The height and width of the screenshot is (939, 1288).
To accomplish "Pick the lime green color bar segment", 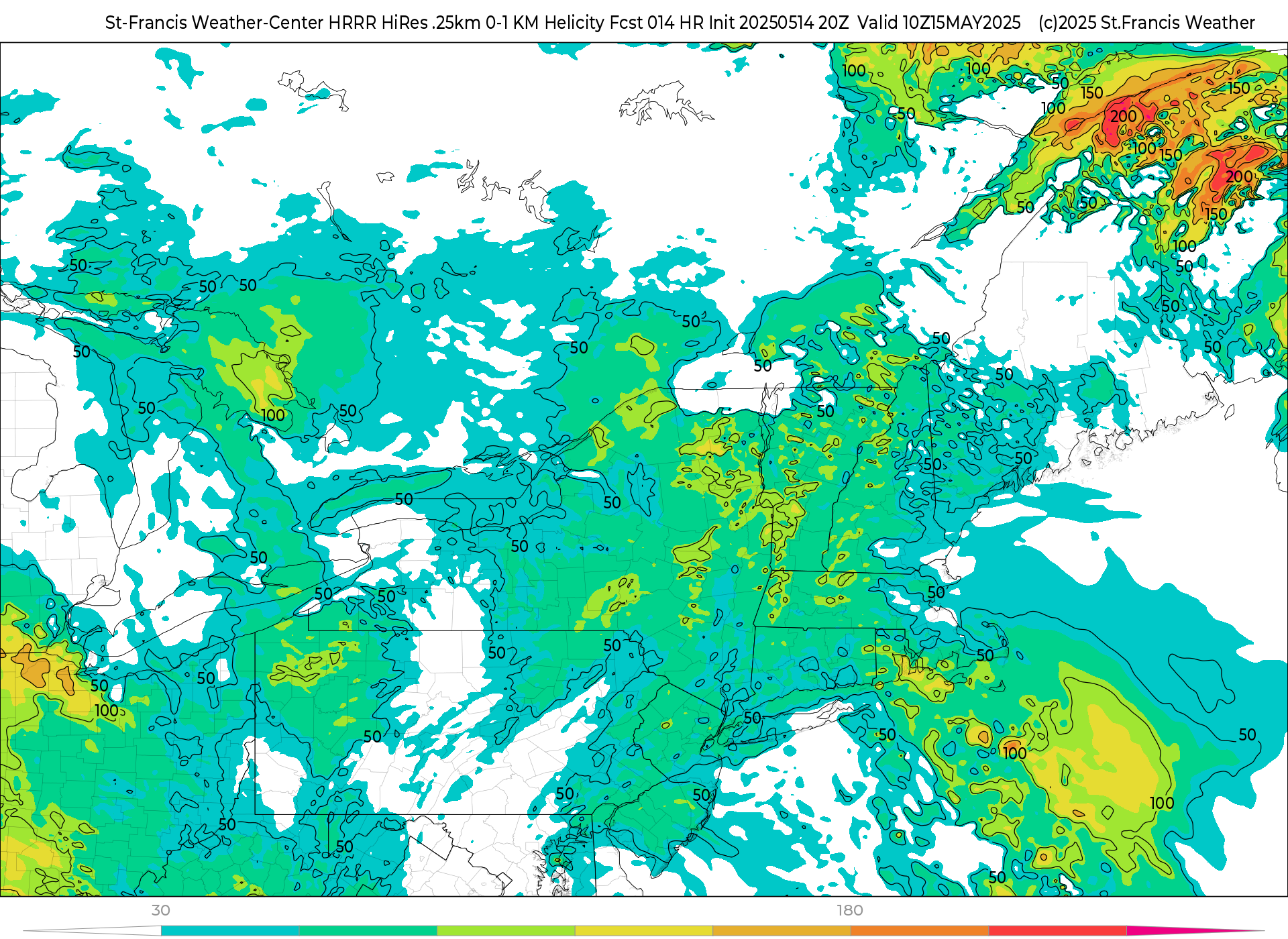I will tap(506, 931).
